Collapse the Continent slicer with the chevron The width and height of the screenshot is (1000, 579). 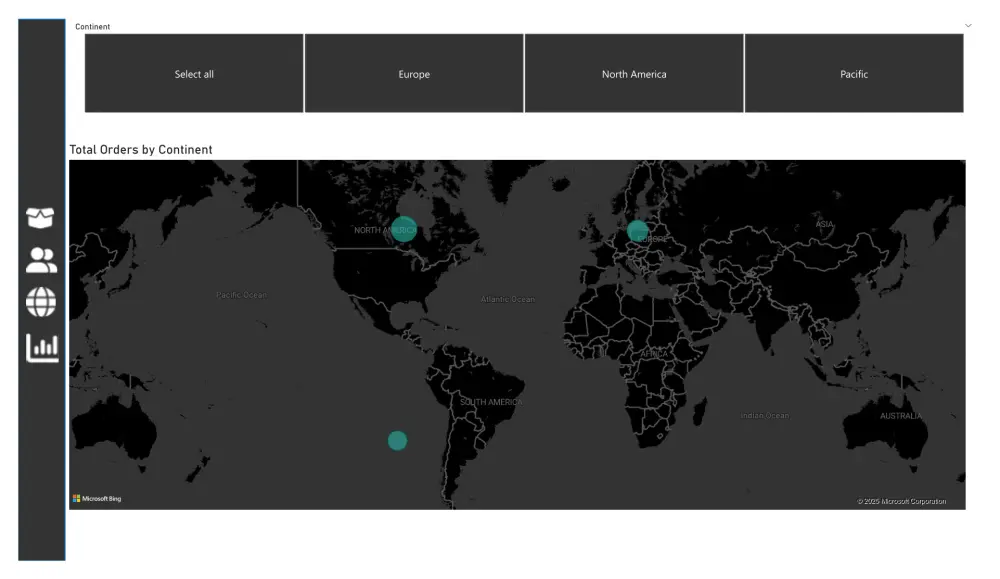966,24
